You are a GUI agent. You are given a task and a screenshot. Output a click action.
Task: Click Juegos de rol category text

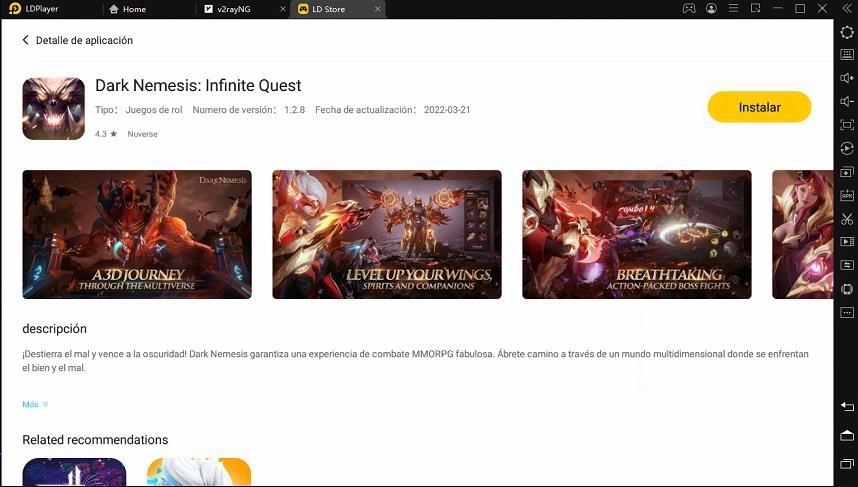(x=154, y=109)
